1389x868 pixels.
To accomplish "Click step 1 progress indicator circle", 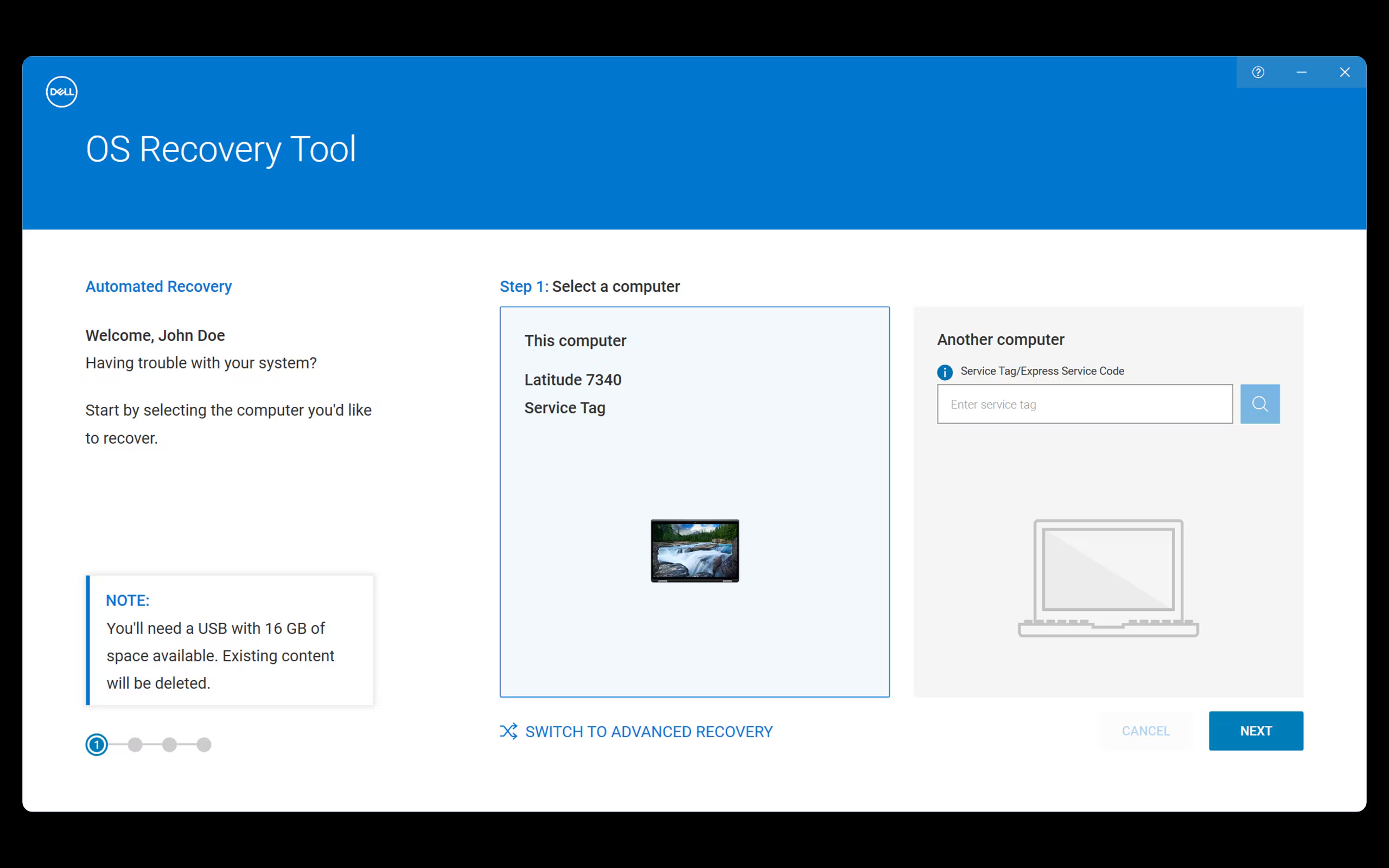I will coord(97,744).
